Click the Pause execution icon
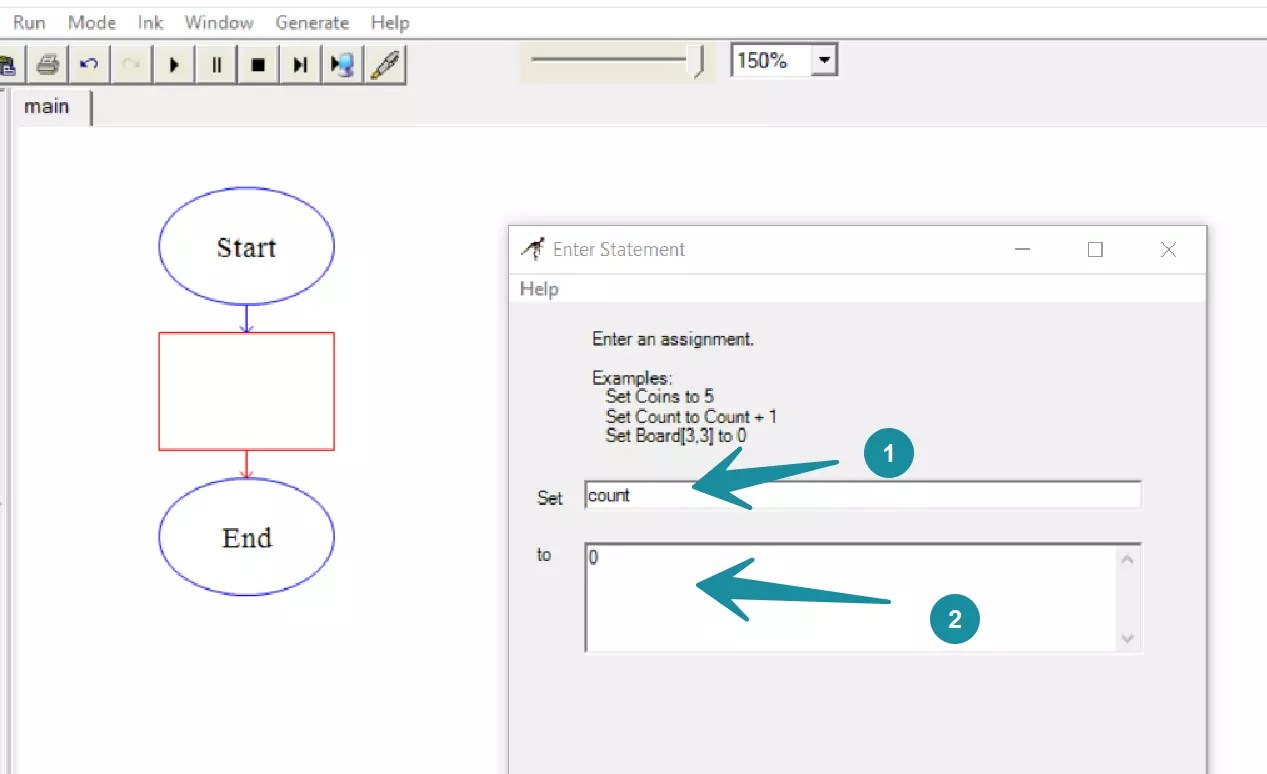 (x=215, y=64)
